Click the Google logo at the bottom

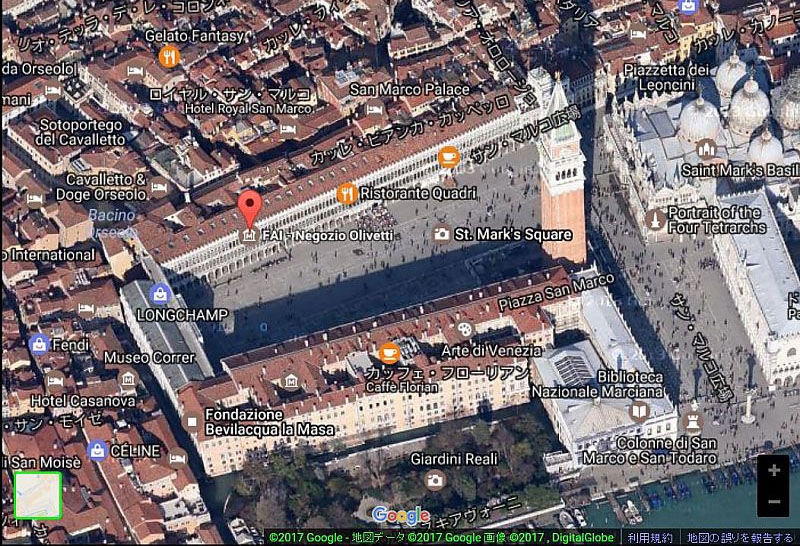[x=401, y=515]
